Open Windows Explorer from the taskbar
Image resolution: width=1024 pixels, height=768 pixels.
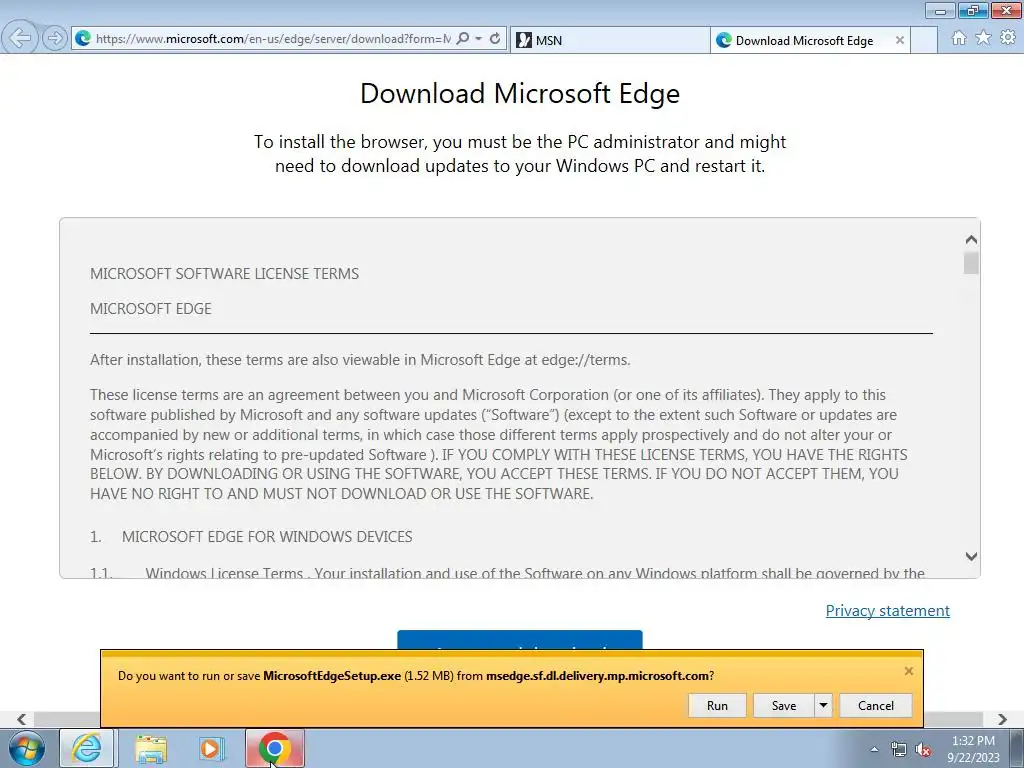click(151, 748)
